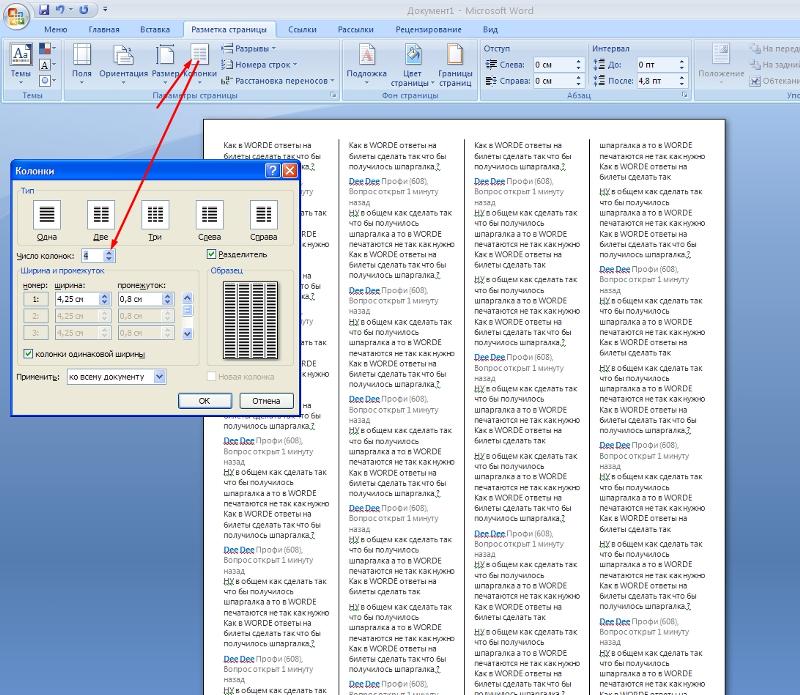Open Расстановка переносов hyphenation dropdown
Image resolution: width=800 pixels, height=695 pixels.
coord(278,81)
